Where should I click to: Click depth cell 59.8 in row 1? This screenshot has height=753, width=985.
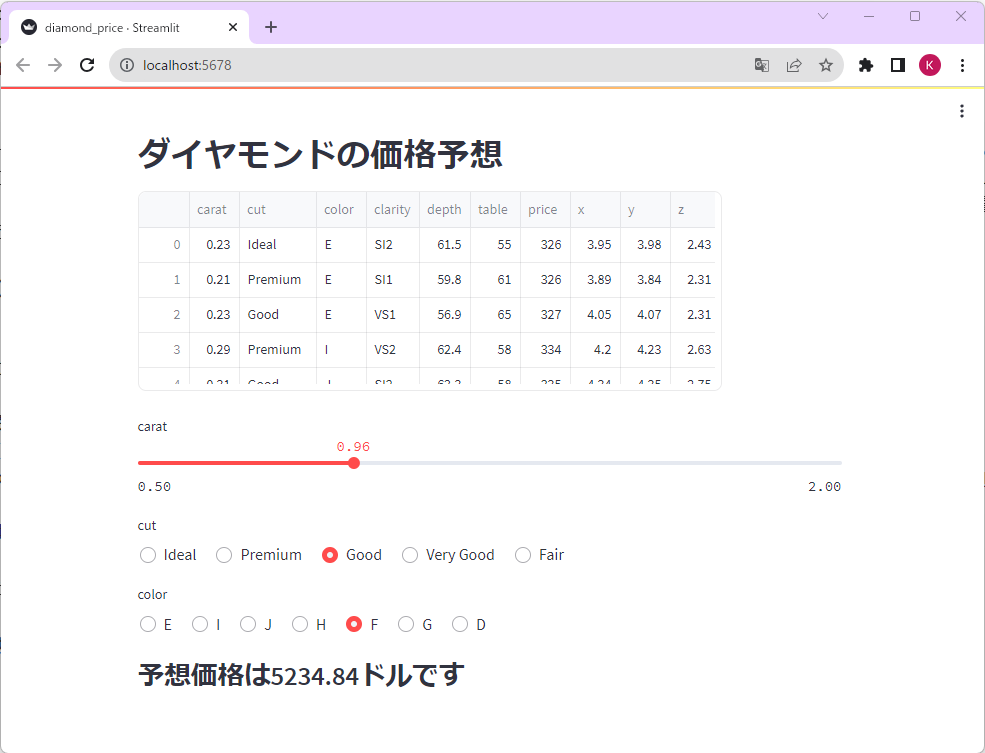click(x=445, y=280)
